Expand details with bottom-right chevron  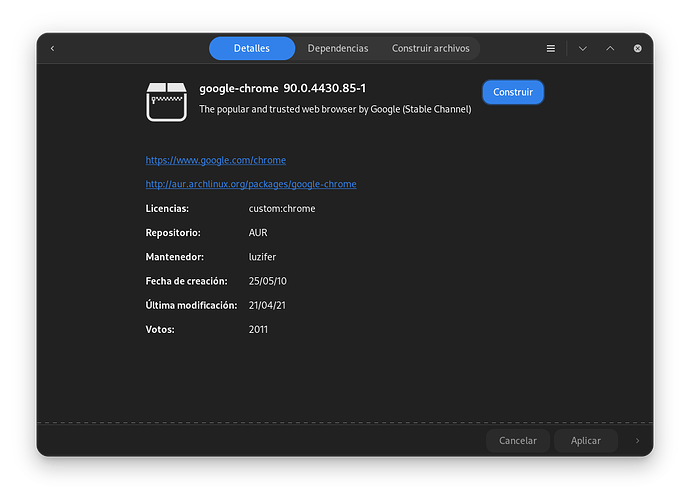(x=637, y=441)
